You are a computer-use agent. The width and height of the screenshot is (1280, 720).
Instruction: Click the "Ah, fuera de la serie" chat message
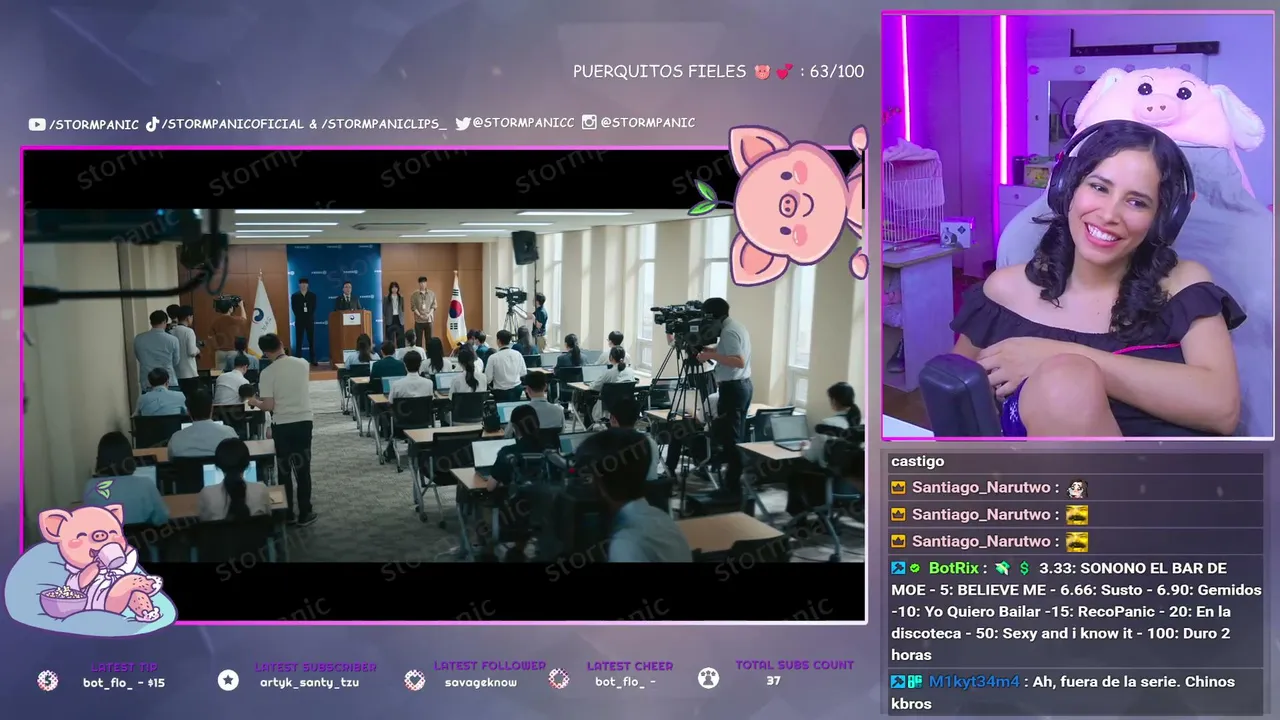[x=1063, y=693]
